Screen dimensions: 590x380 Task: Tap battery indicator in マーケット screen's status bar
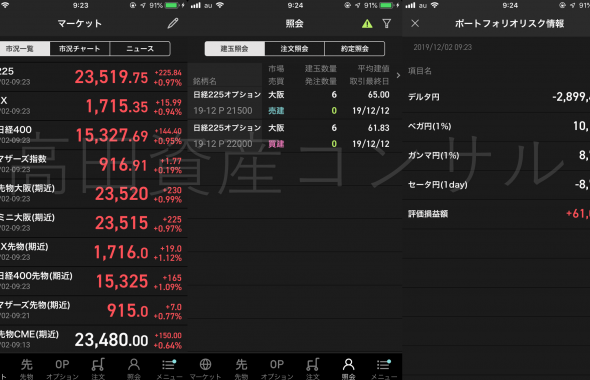(x=172, y=5)
